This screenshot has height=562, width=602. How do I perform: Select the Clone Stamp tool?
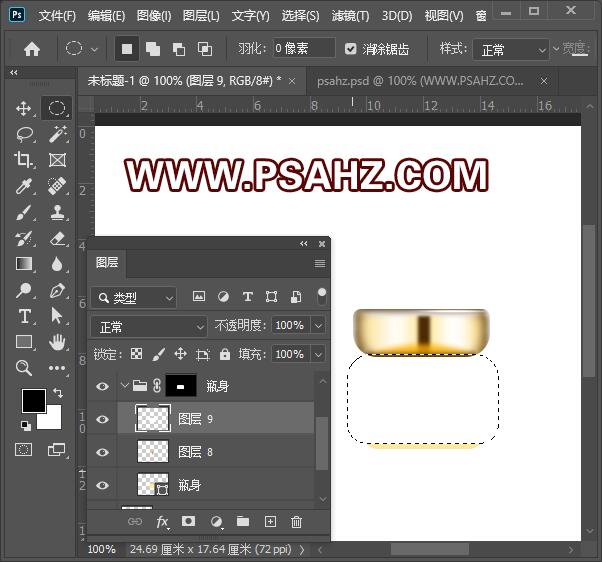pos(57,212)
